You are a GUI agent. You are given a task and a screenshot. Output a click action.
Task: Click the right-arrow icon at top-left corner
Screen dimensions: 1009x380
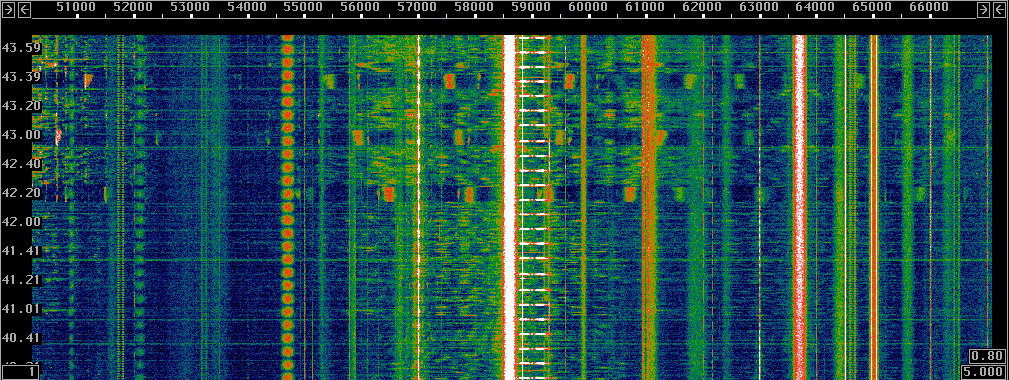click(x=8, y=9)
